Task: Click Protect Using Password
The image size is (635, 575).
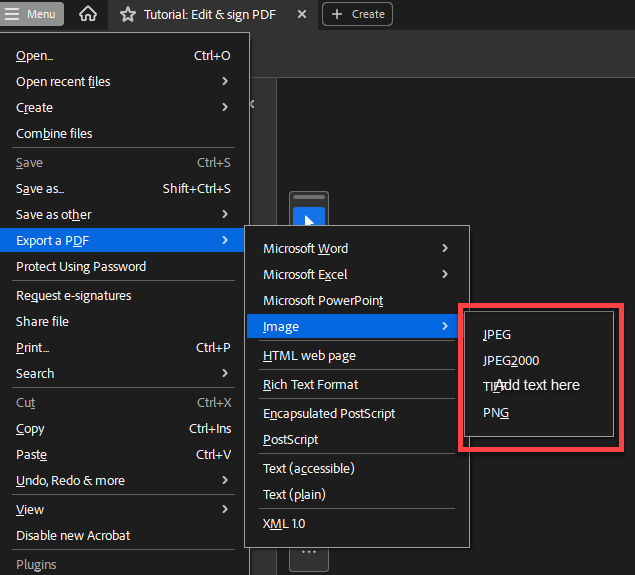Action: pyautogui.click(x=81, y=267)
